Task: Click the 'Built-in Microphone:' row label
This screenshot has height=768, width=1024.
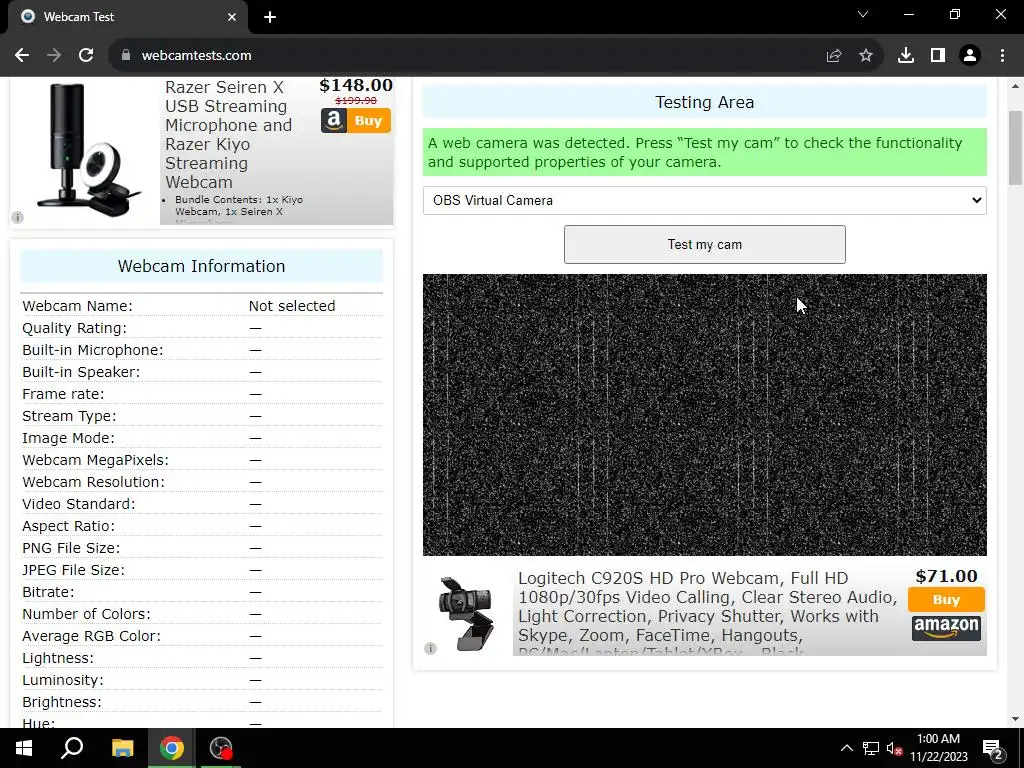Action: (x=93, y=351)
